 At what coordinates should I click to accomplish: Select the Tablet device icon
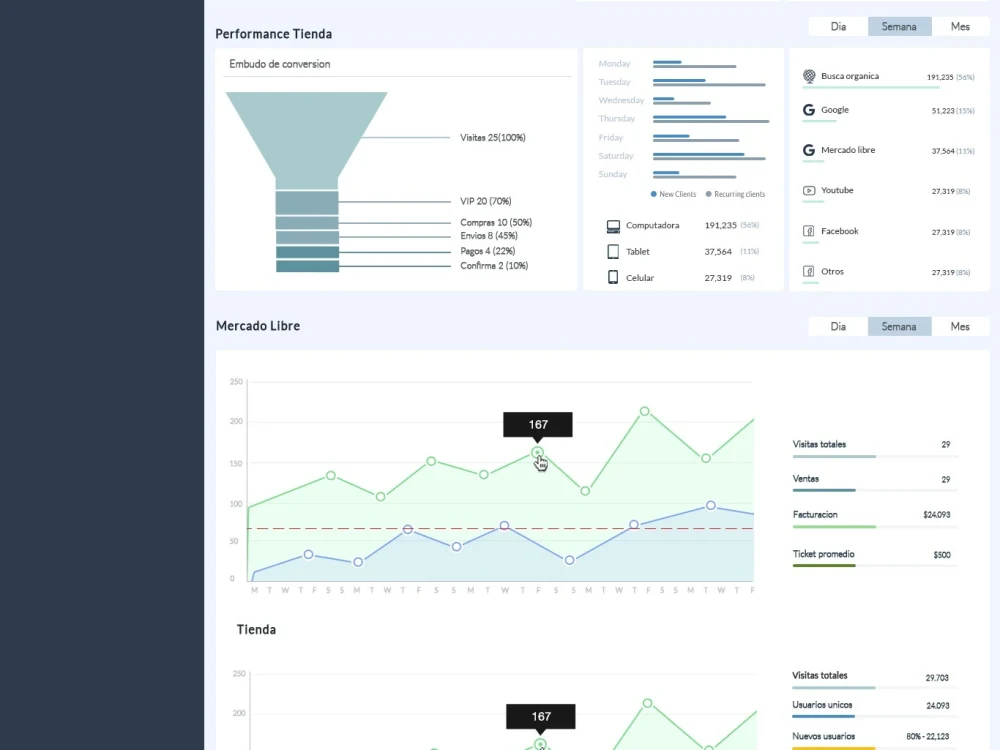tap(613, 251)
